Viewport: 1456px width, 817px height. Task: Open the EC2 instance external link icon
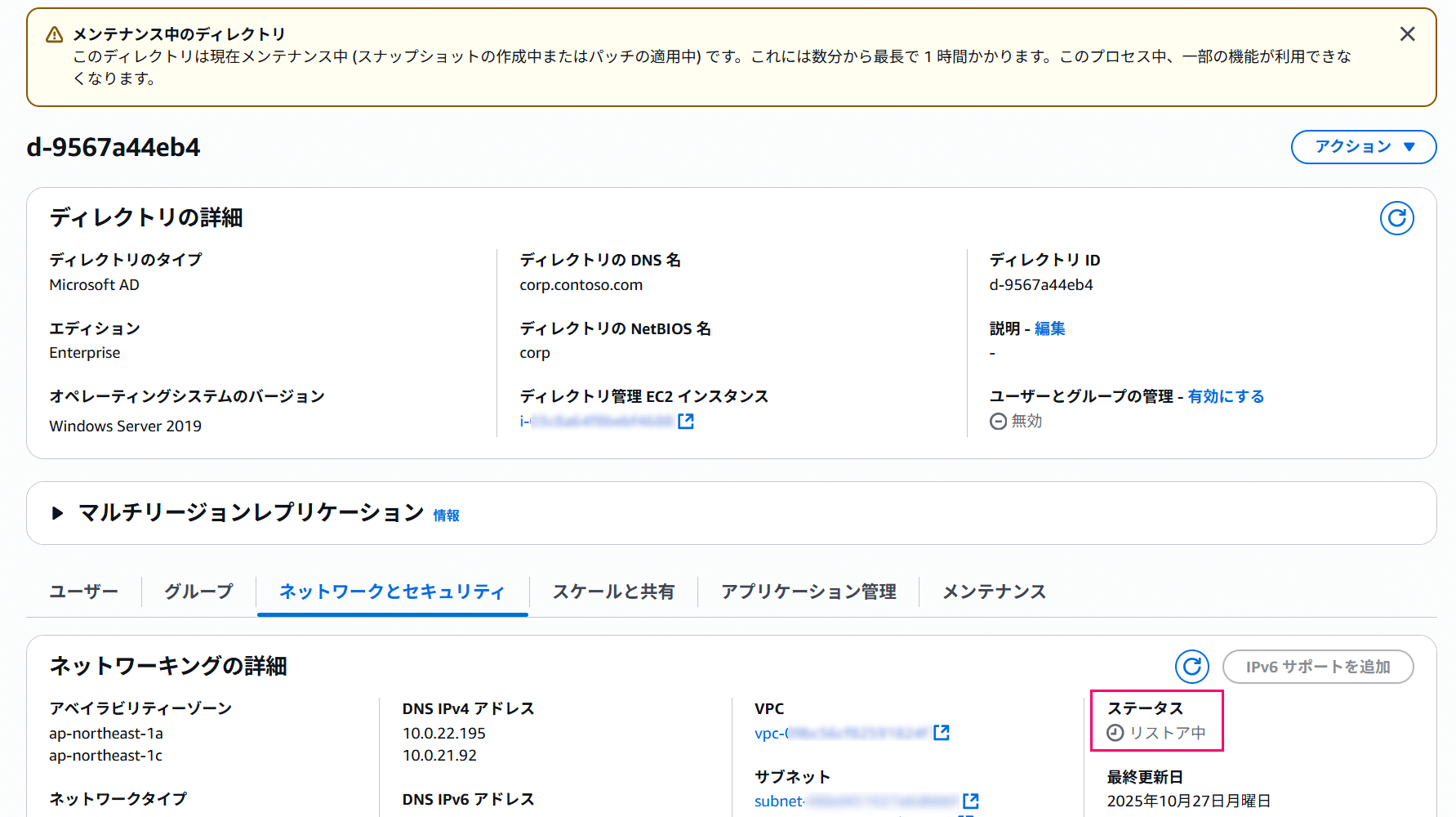tap(686, 421)
